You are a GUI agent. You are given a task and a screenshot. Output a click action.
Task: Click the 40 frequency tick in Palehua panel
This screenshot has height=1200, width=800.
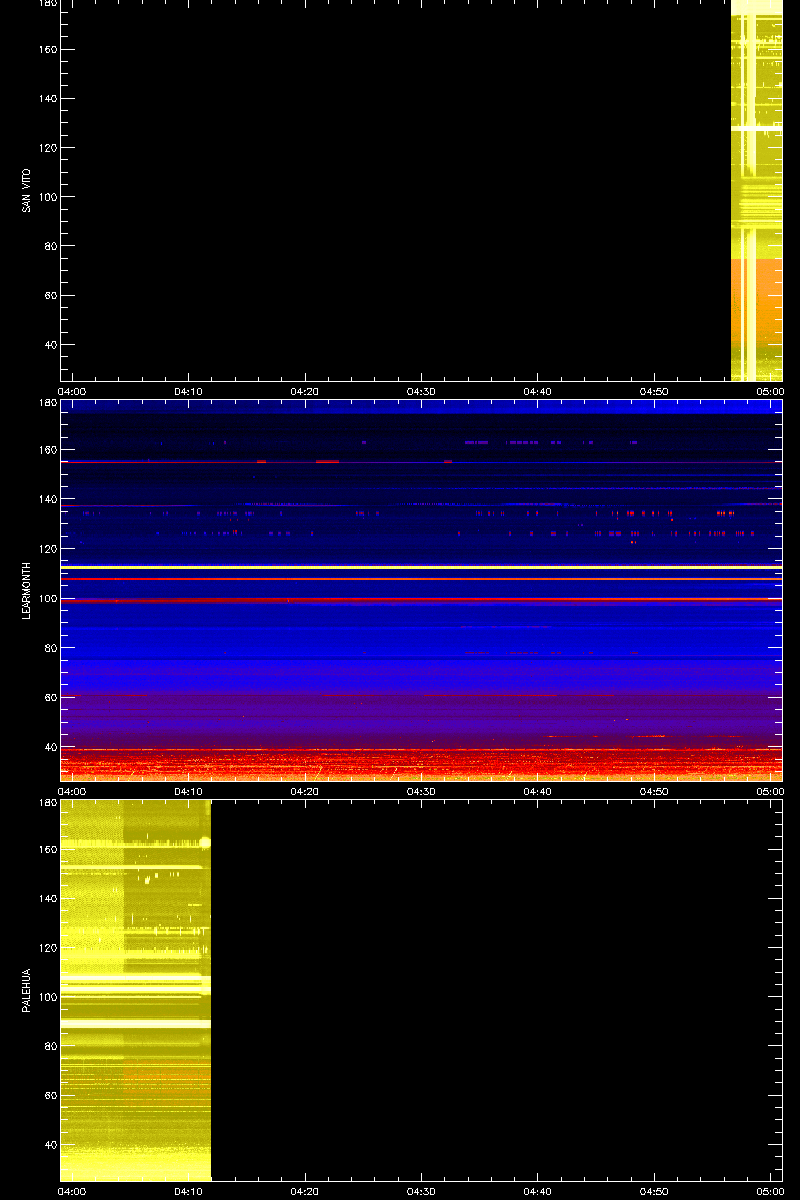click(x=50, y=1145)
